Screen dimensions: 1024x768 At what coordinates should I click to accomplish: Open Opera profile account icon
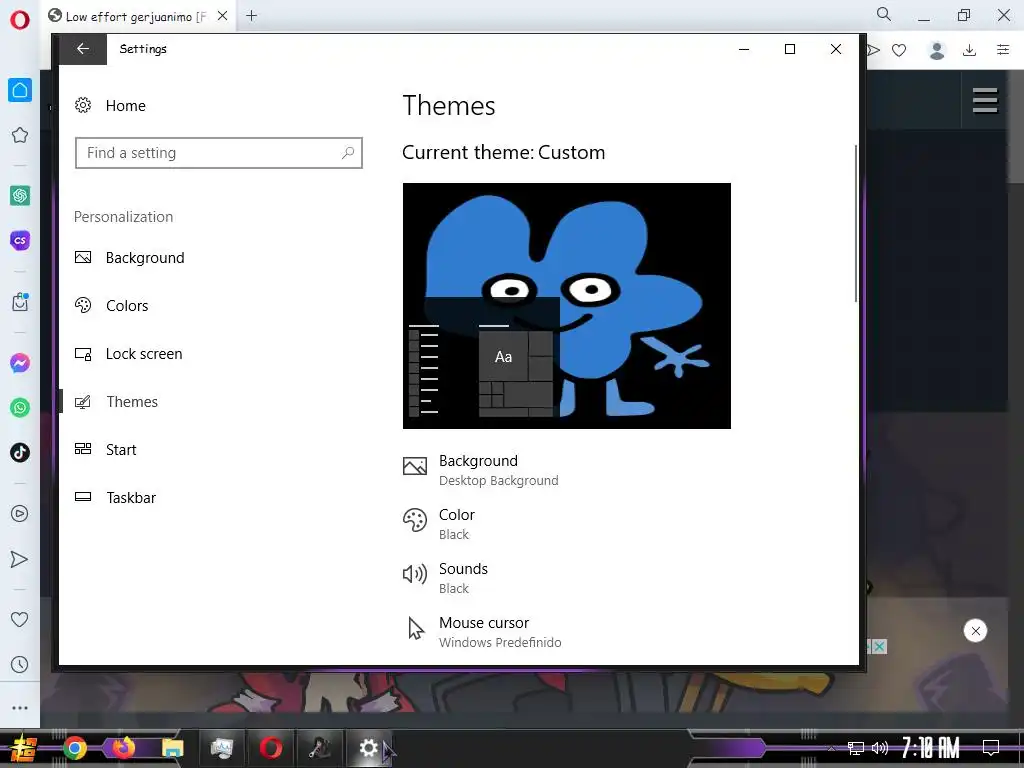pyautogui.click(x=936, y=50)
